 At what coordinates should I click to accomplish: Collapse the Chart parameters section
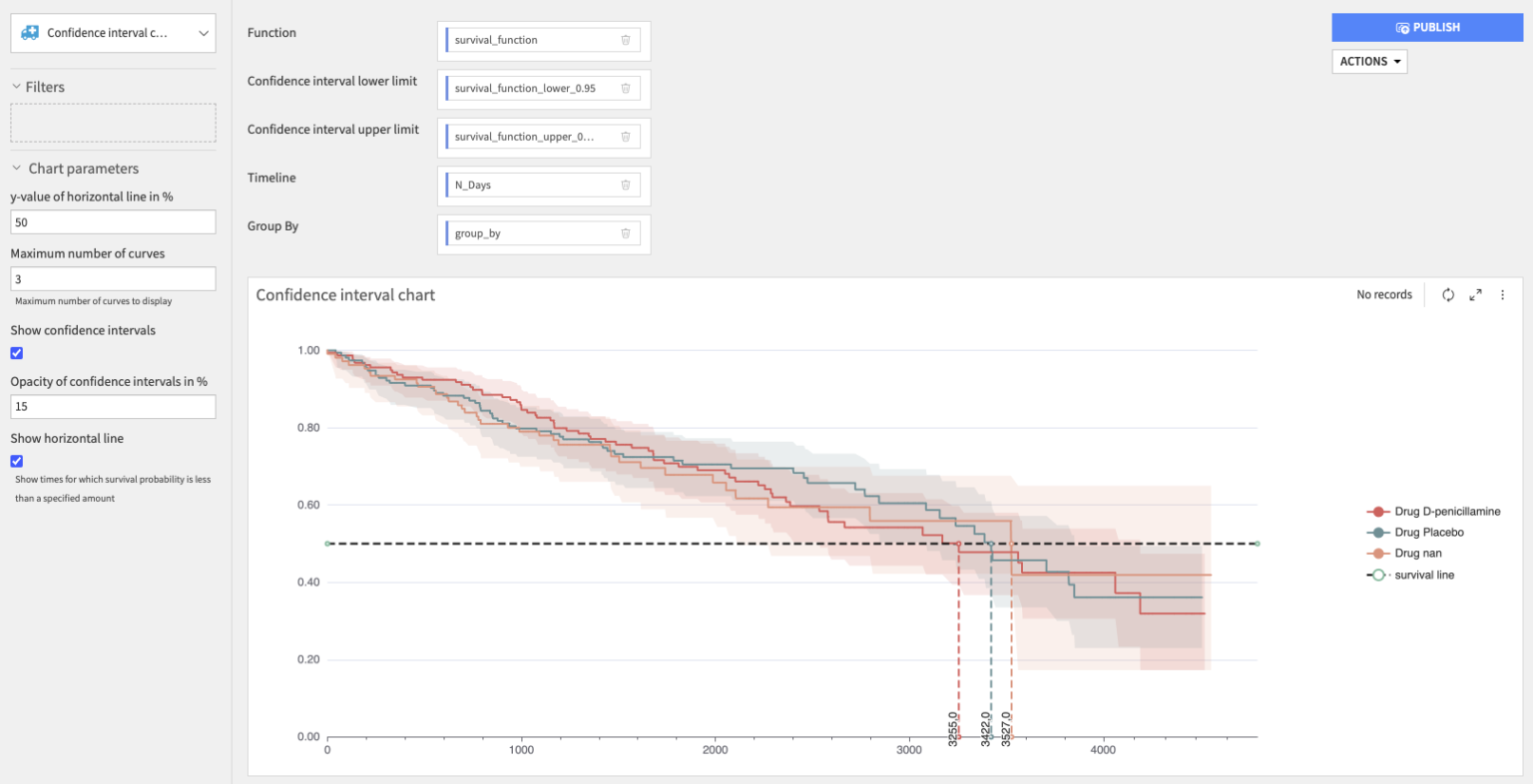(x=15, y=168)
